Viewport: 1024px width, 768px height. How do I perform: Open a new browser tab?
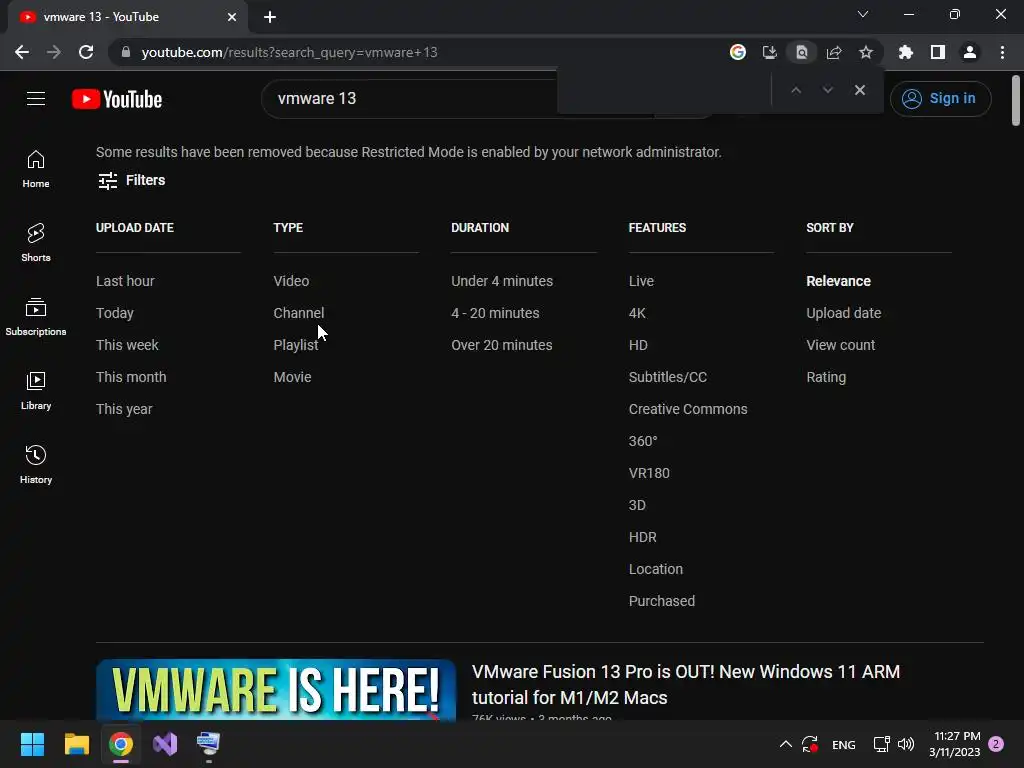270,17
